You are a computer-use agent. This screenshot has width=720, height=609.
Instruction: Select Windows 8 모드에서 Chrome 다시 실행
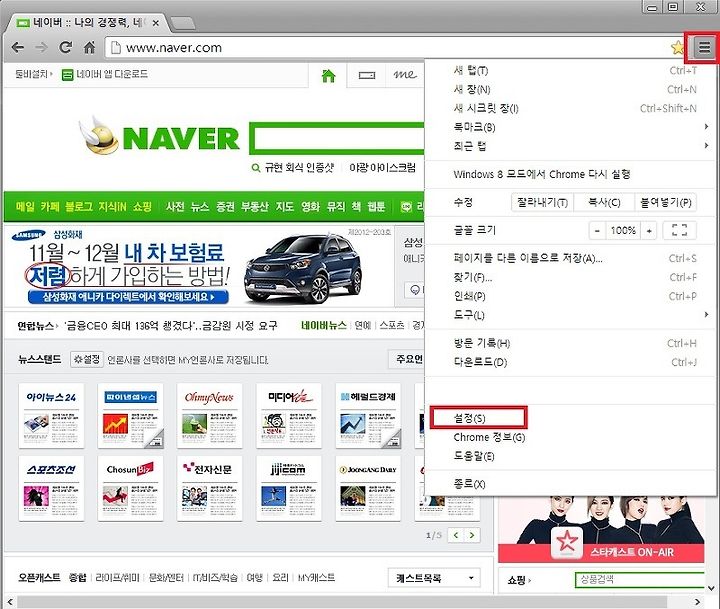(x=569, y=175)
